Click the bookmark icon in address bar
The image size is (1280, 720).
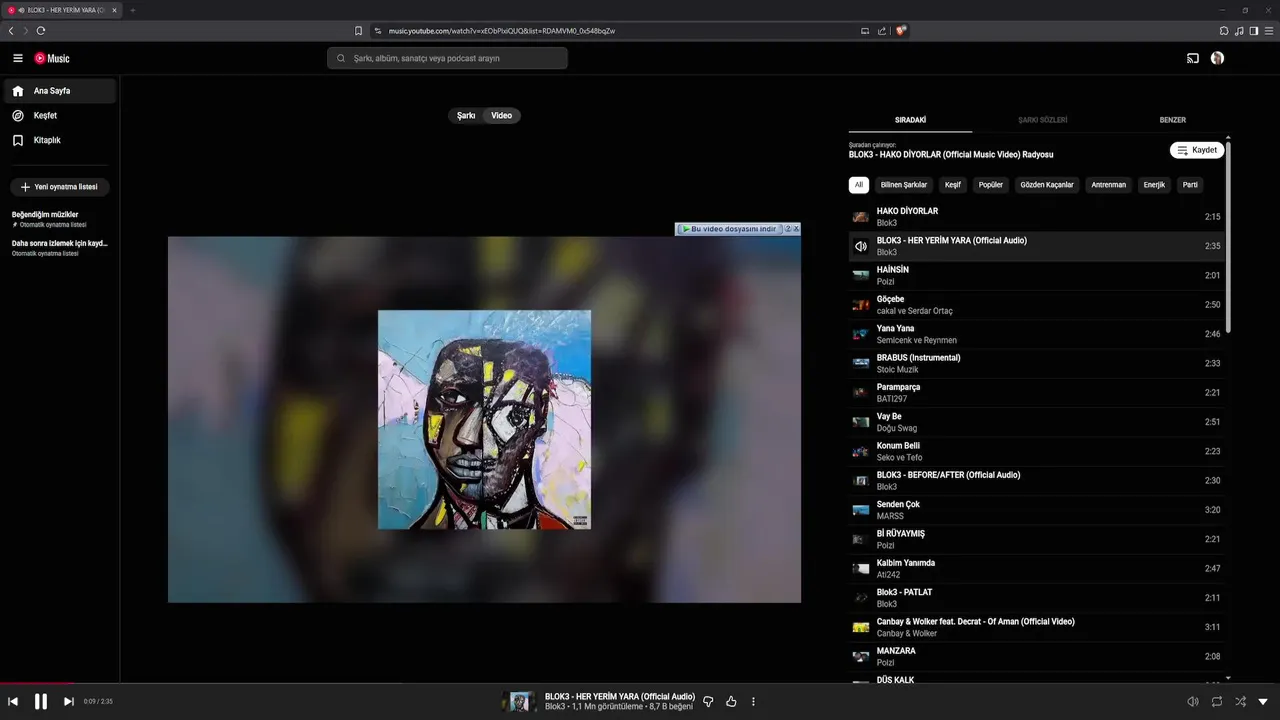coord(359,31)
